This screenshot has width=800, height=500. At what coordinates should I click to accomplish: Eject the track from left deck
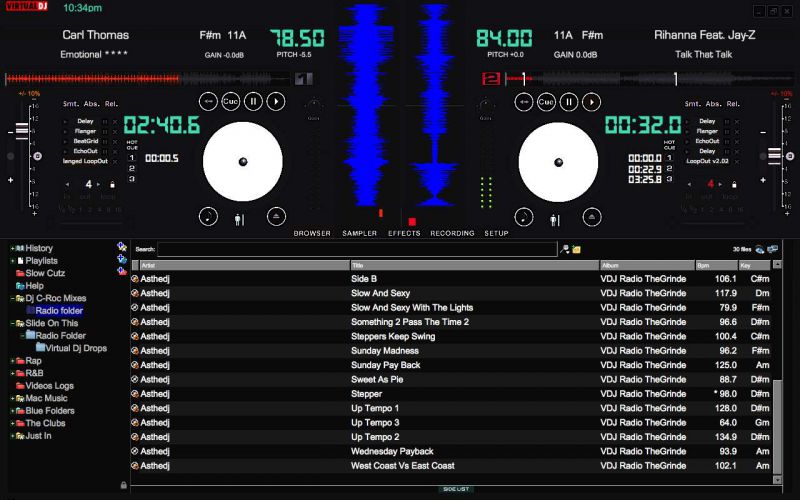[276, 216]
